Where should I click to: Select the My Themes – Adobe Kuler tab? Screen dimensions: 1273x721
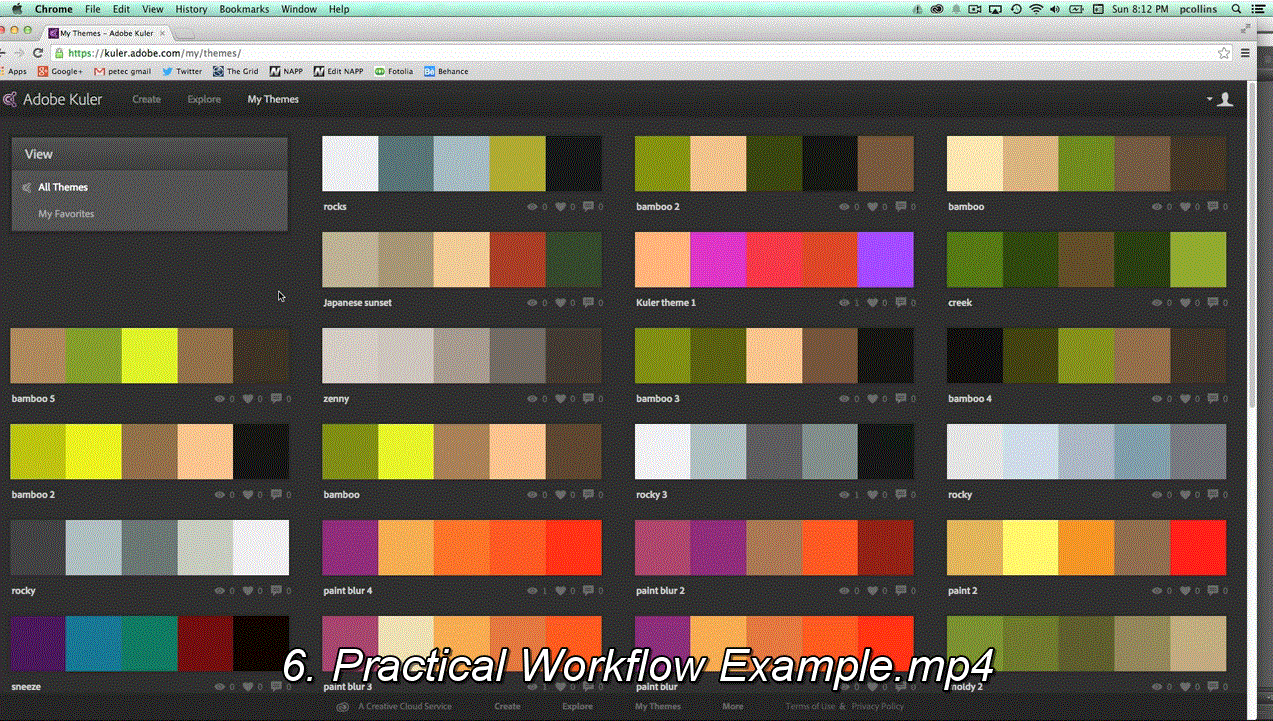click(x=106, y=33)
